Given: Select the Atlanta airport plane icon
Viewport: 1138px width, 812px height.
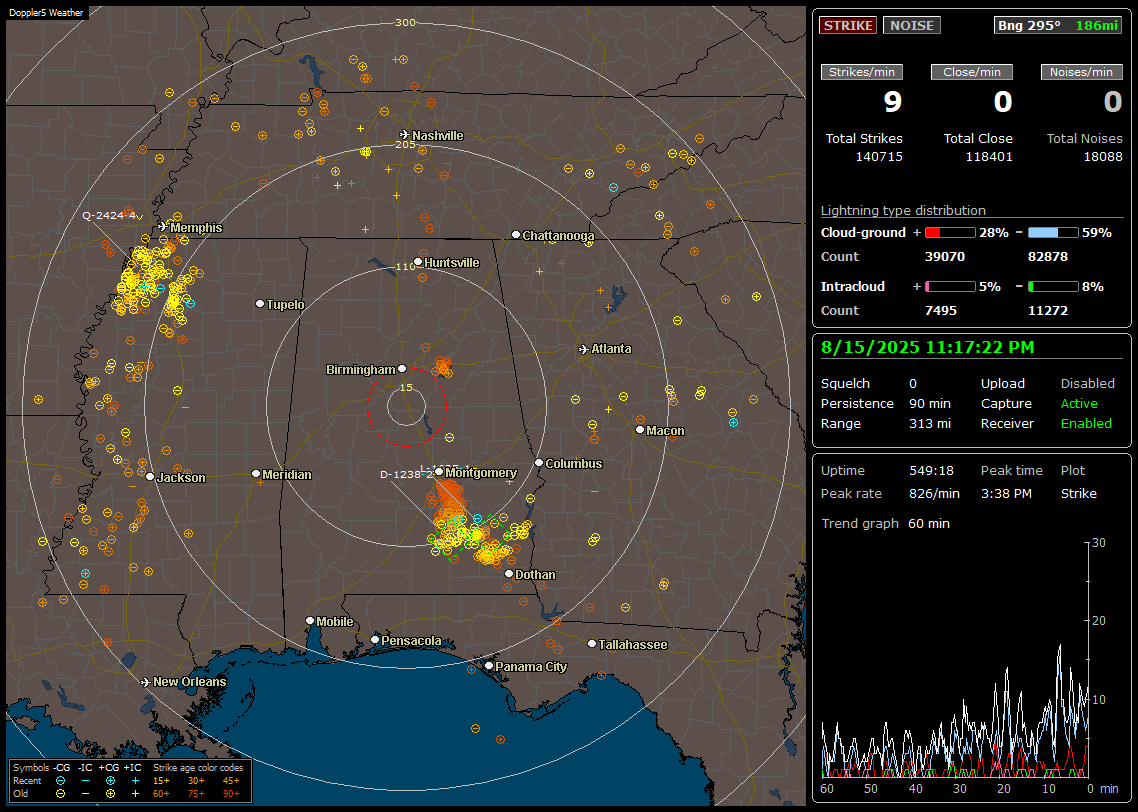Looking at the screenshot, I should coord(584,349).
